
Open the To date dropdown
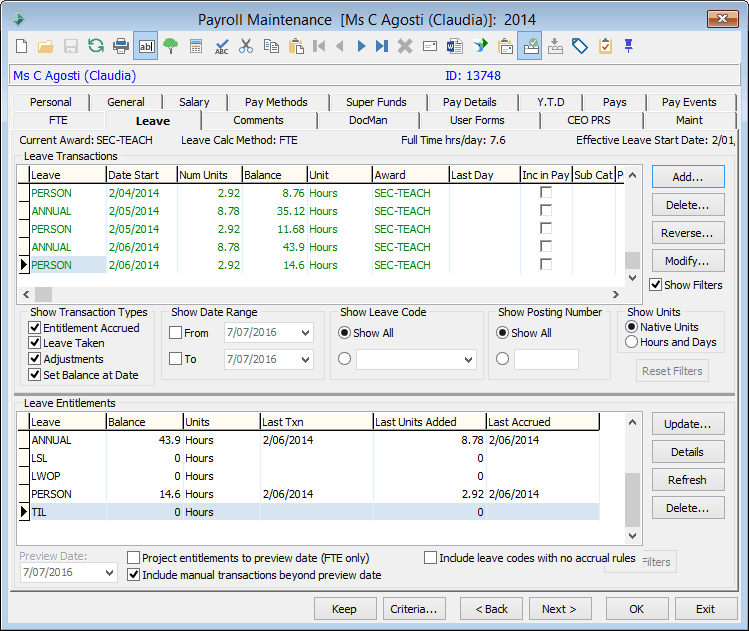pos(306,360)
